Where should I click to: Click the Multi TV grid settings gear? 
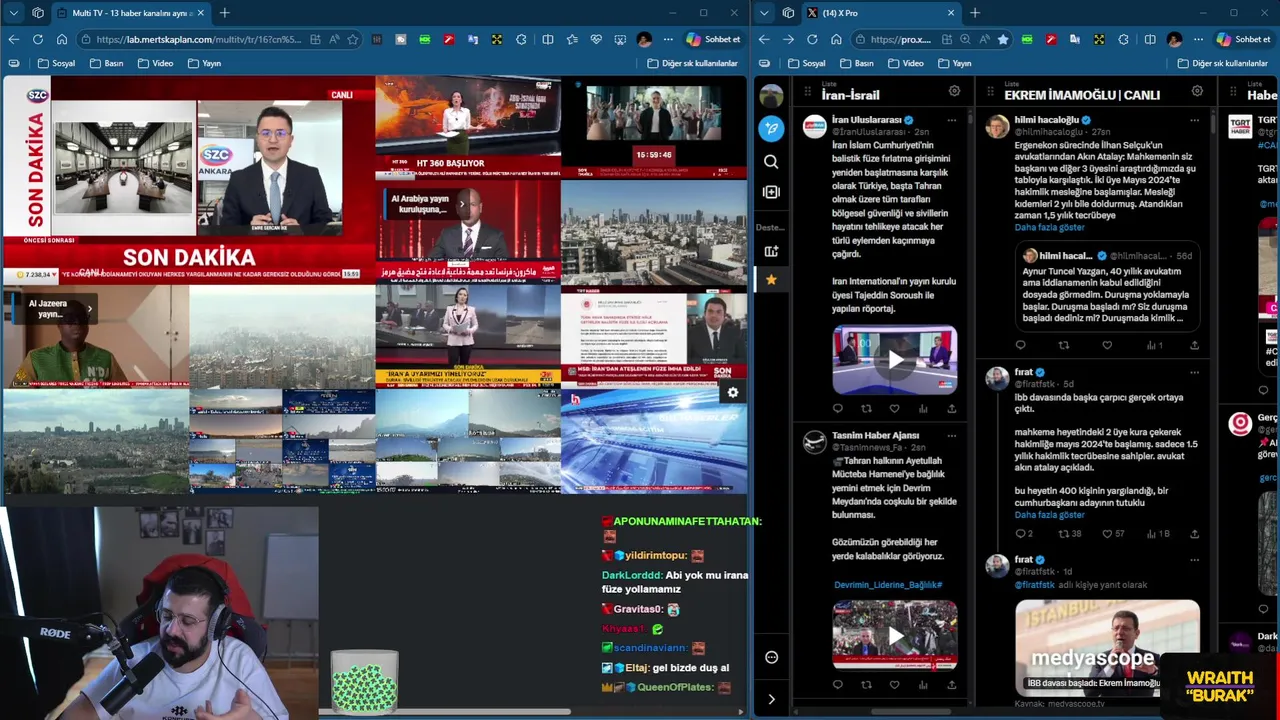[x=733, y=393]
